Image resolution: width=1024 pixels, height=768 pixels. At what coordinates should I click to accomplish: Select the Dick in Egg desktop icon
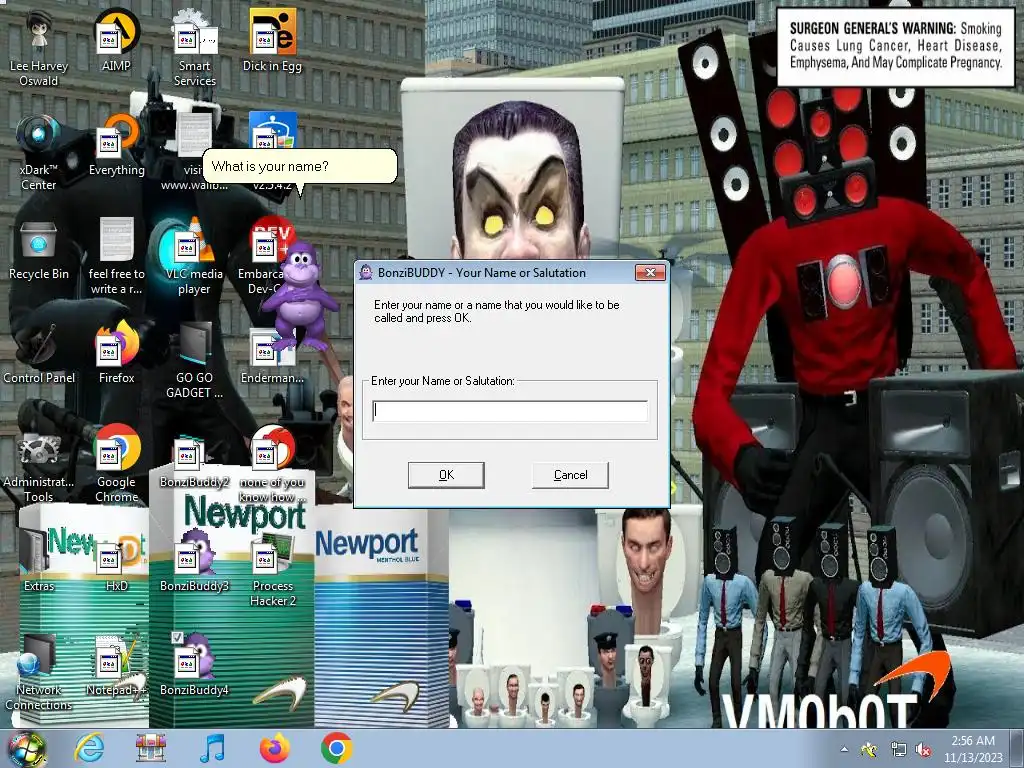pos(272,40)
